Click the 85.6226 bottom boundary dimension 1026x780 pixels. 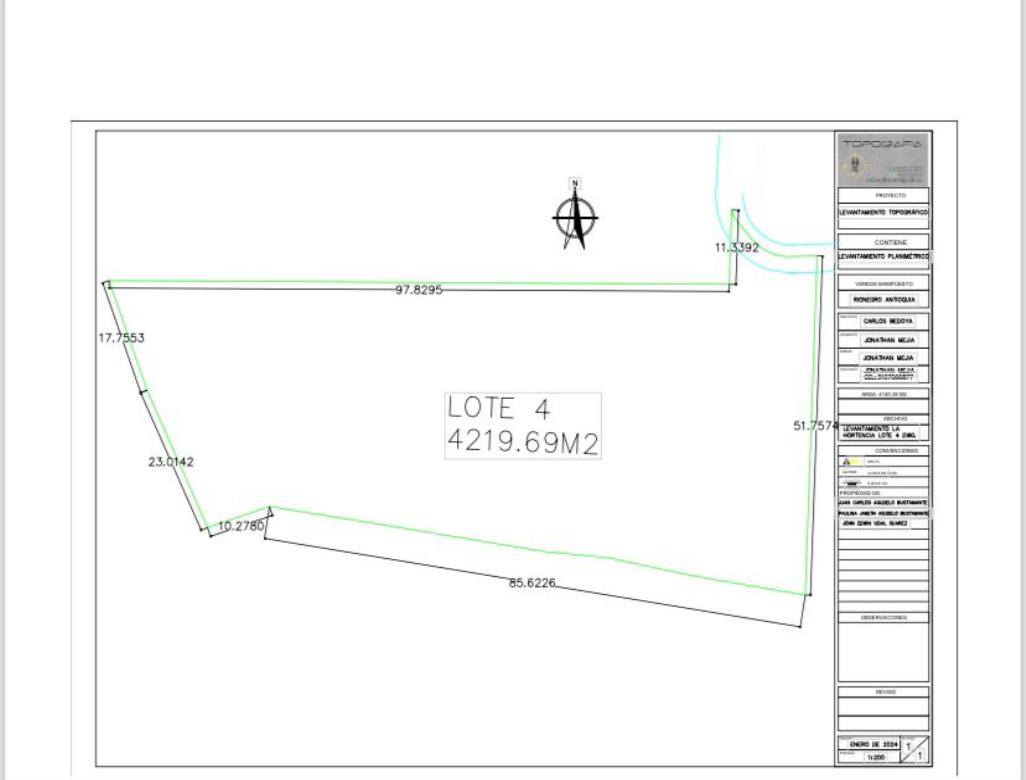(x=532, y=583)
